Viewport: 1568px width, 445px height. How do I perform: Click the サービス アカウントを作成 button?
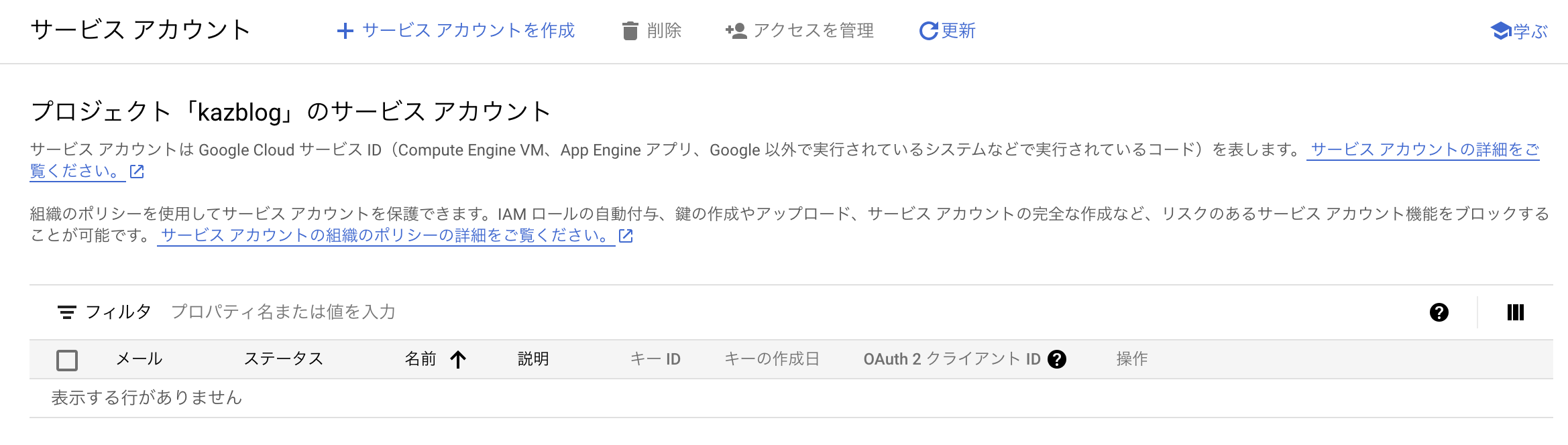coord(468,31)
